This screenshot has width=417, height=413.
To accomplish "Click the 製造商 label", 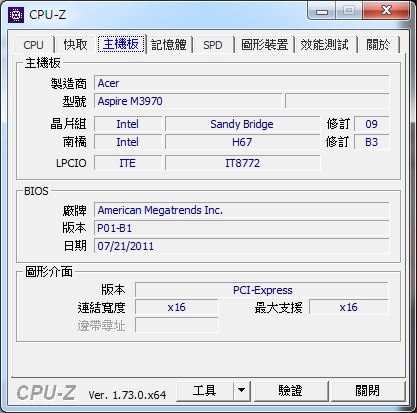I will [x=69, y=83].
